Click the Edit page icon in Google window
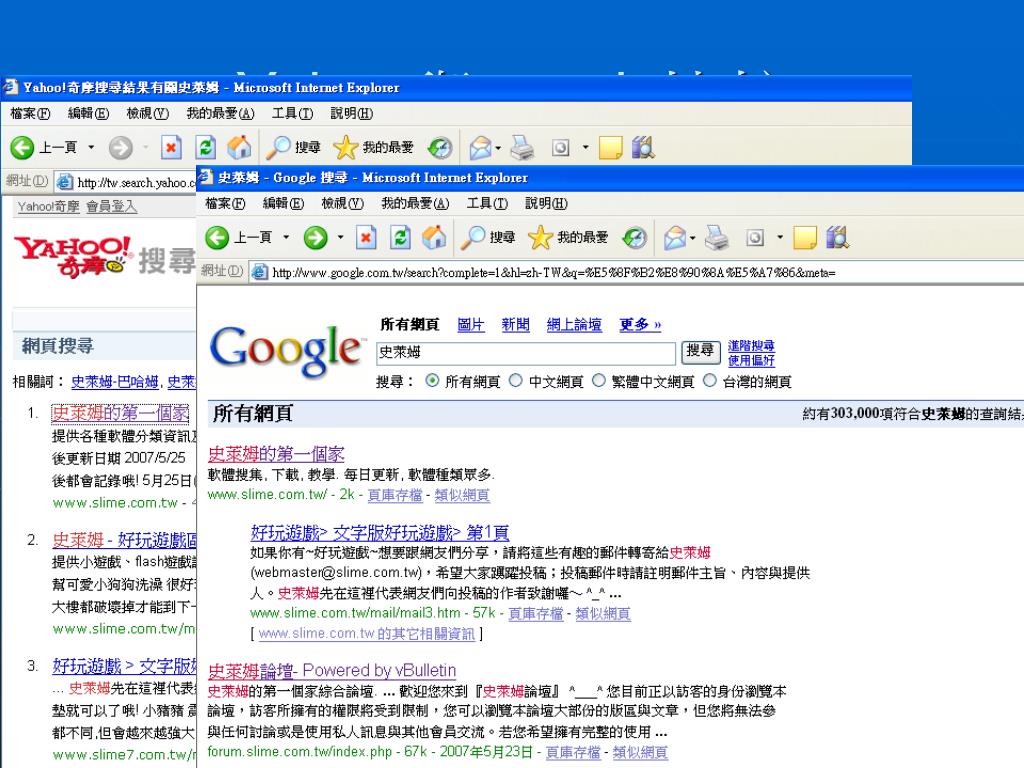 point(755,238)
